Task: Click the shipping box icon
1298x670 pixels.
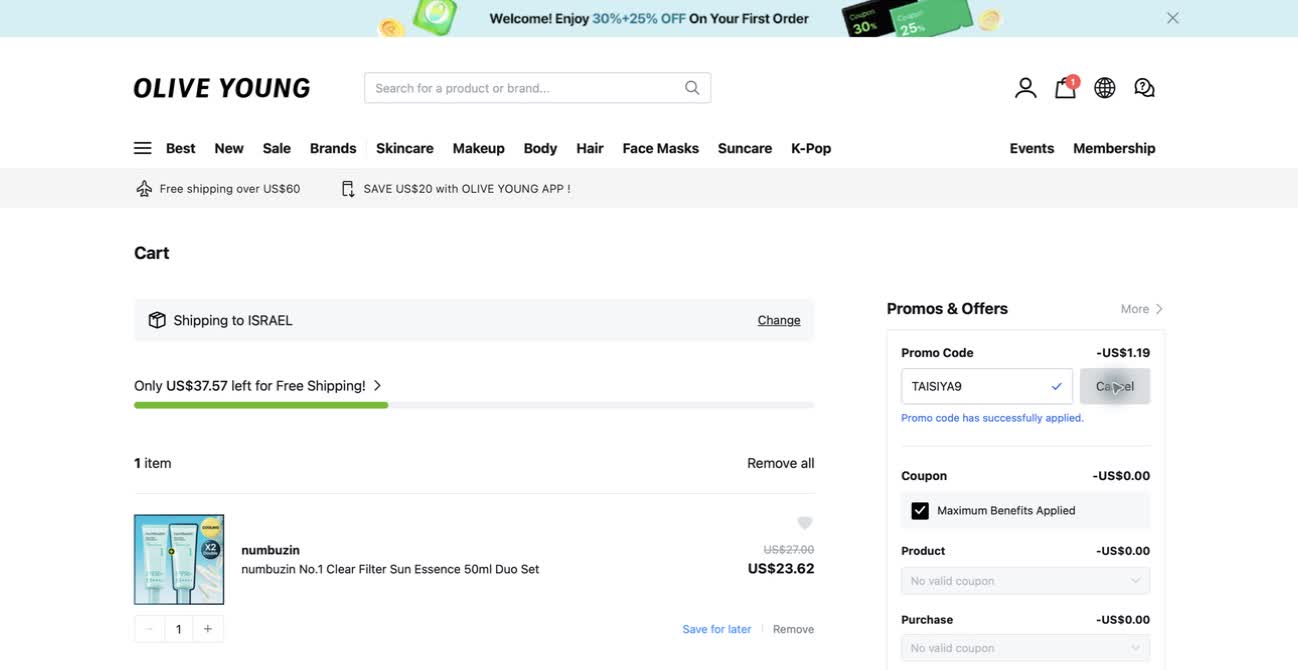Action: tap(157, 320)
